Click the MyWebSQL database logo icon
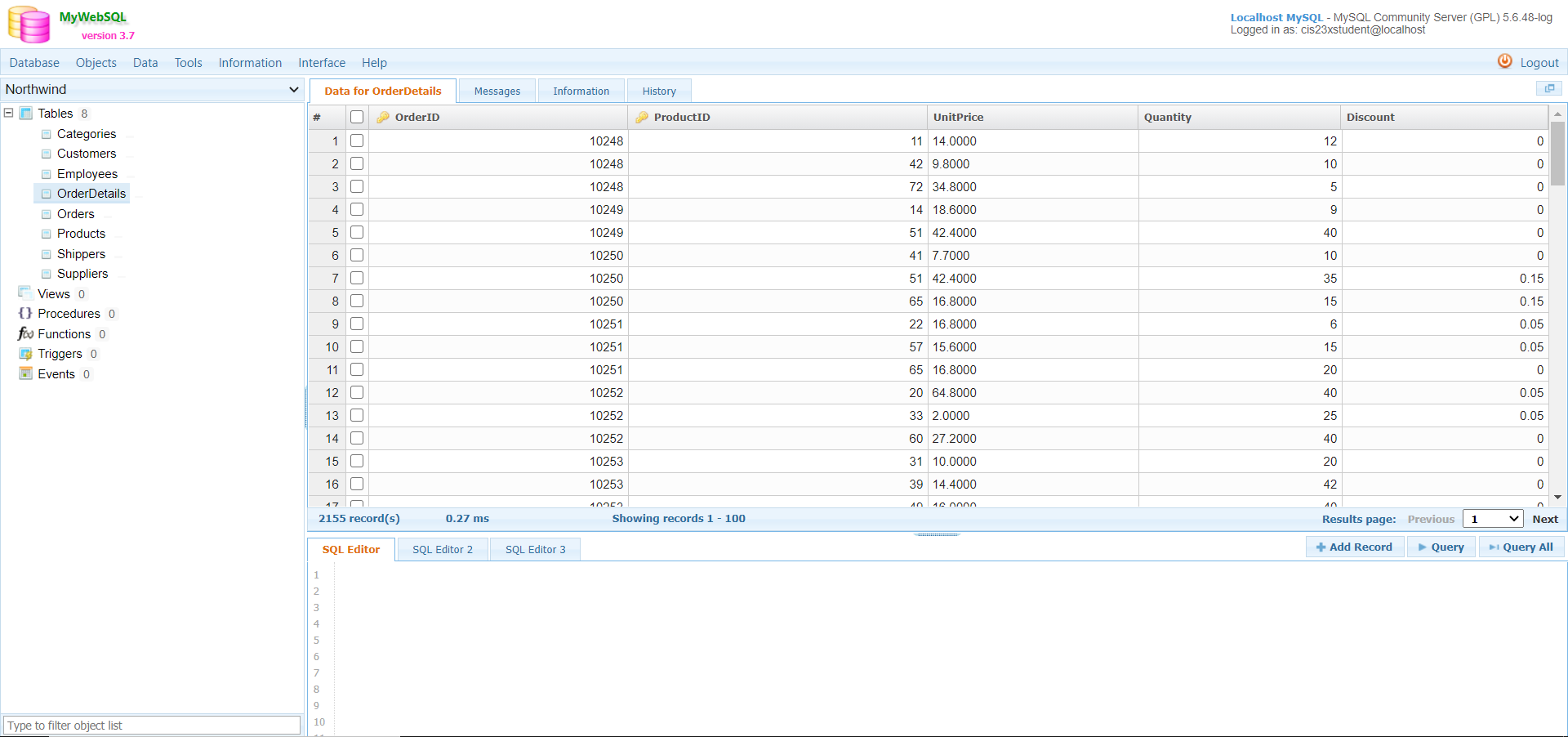The height and width of the screenshot is (737, 1568). point(29,25)
